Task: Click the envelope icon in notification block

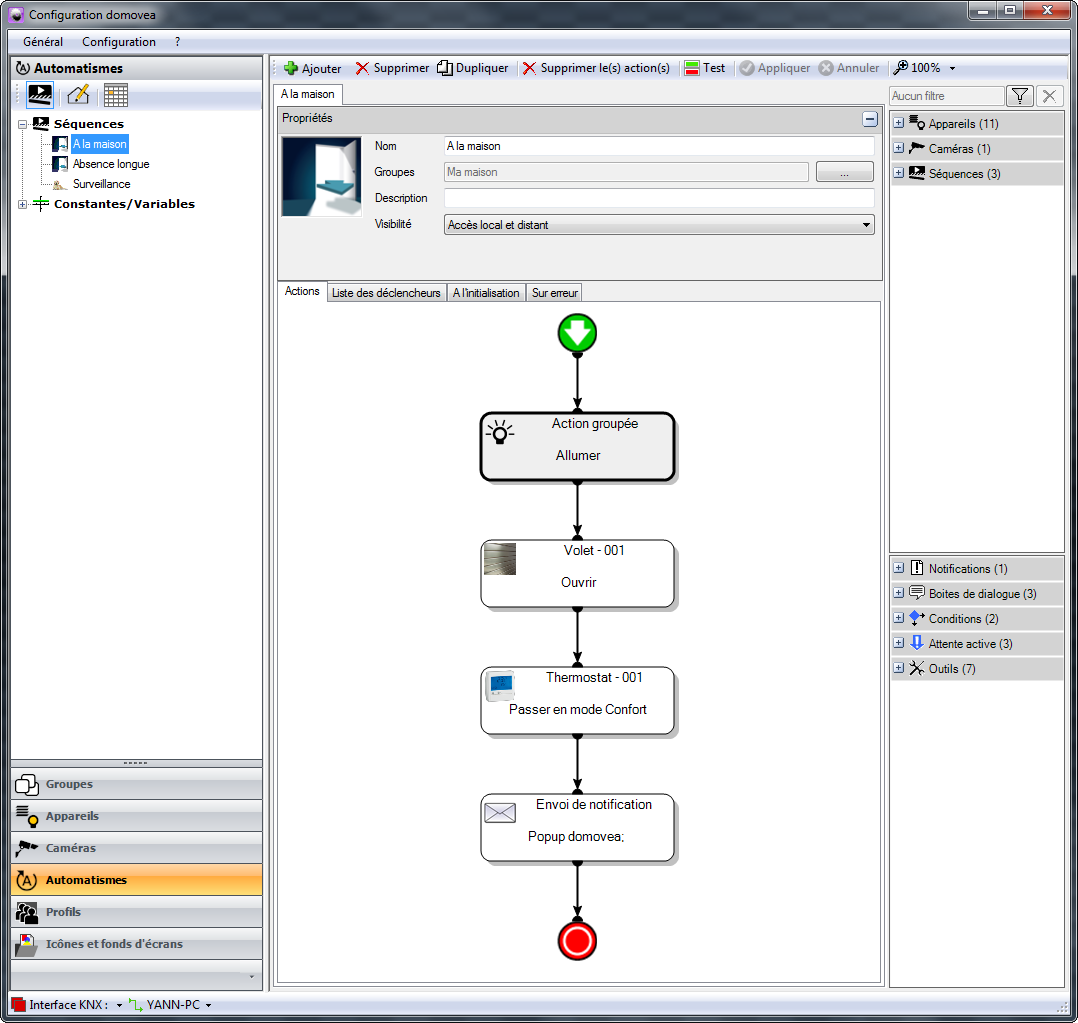Action: coord(500,813)
